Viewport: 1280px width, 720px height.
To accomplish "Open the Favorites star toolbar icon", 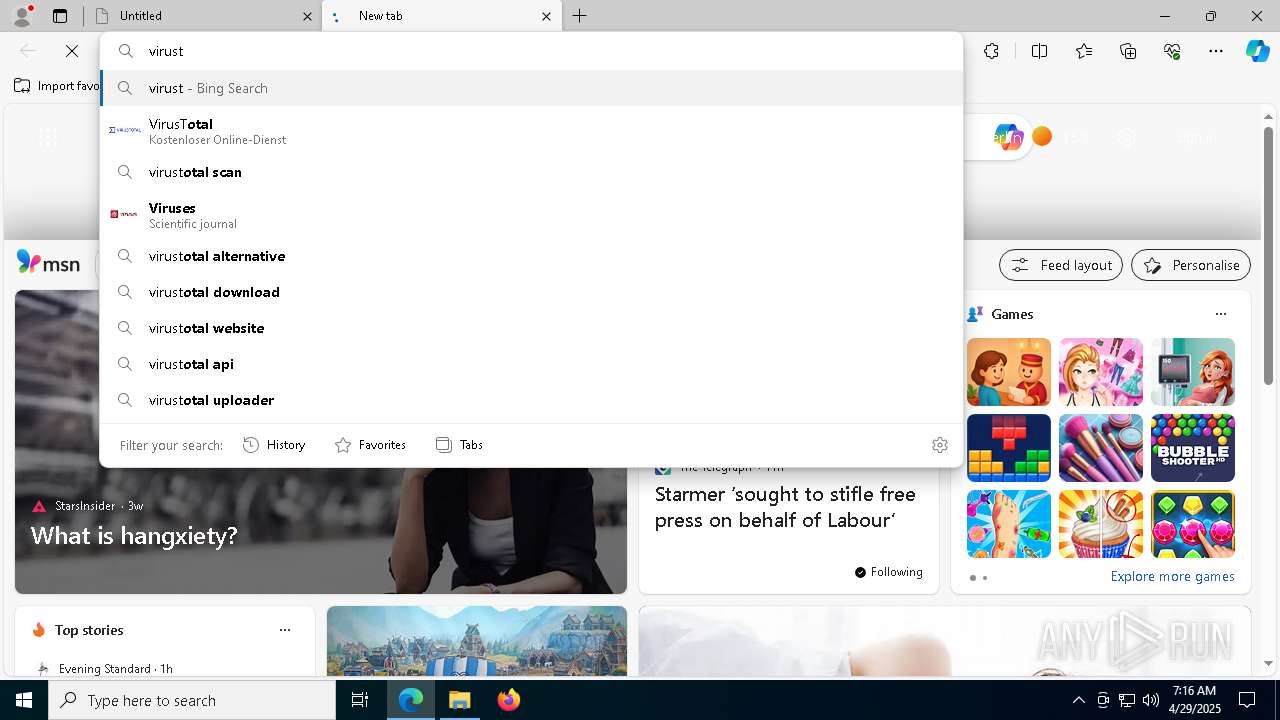I will point(1084,51).
